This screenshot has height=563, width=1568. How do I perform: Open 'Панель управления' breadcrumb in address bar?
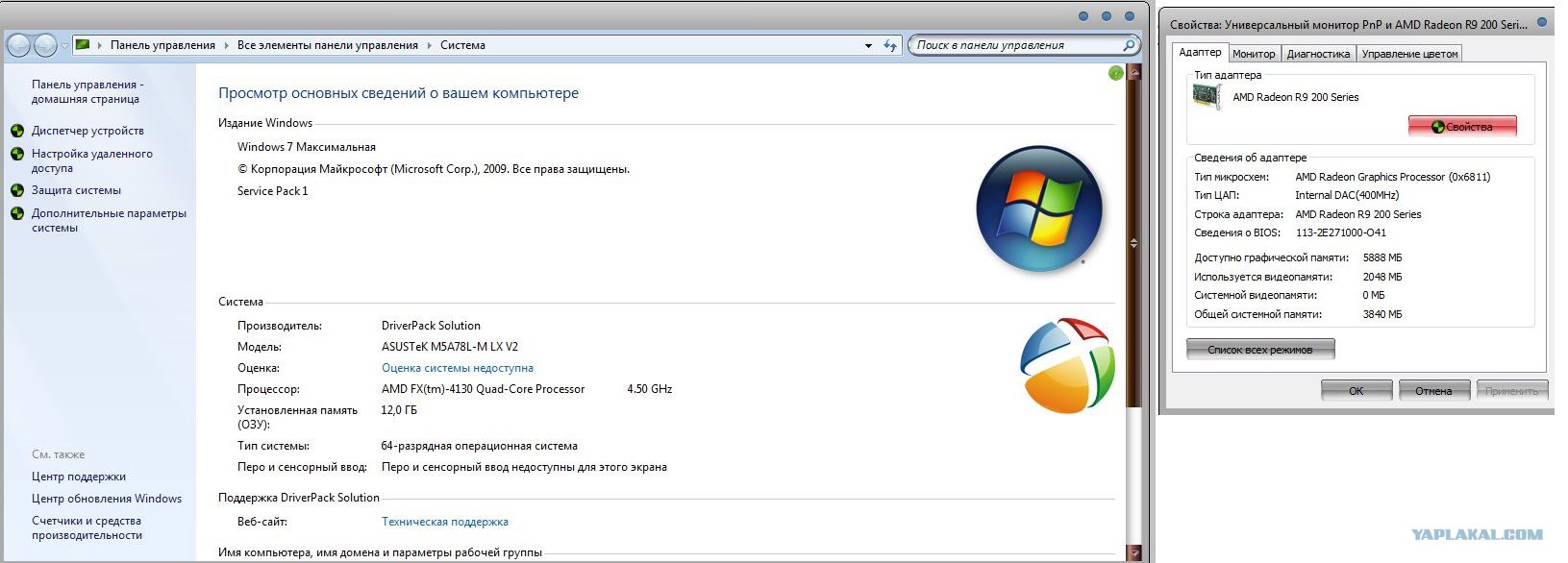pyautogui.click(x=162, y=45)
